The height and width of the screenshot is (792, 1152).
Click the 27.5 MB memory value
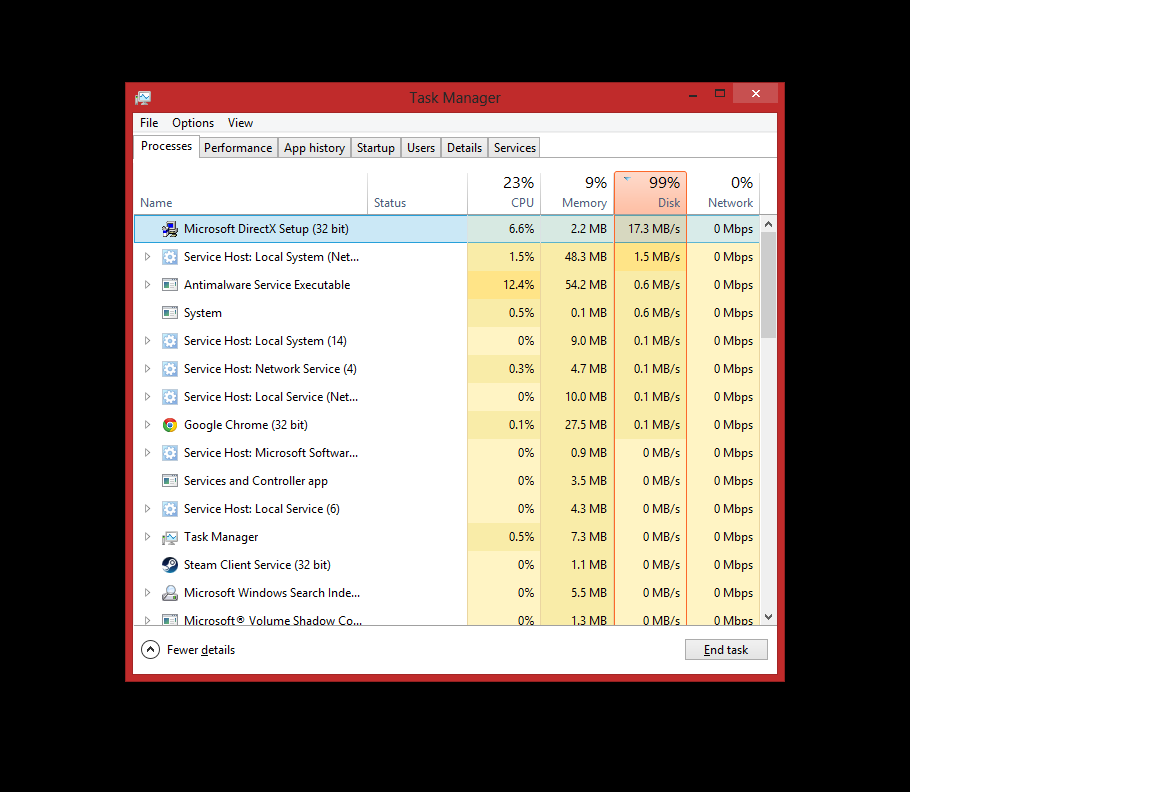tap(586, 425)
